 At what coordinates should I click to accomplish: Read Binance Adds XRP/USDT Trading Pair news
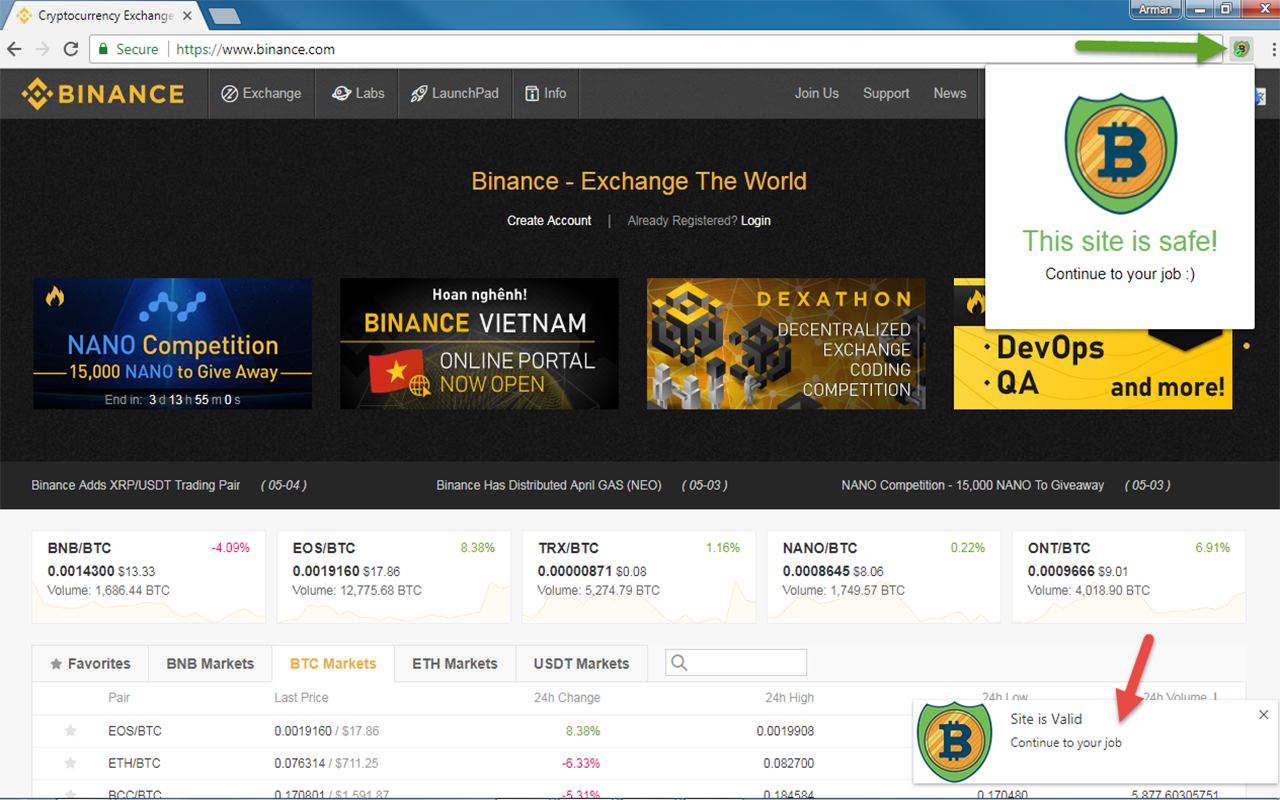tap(136, 485)
